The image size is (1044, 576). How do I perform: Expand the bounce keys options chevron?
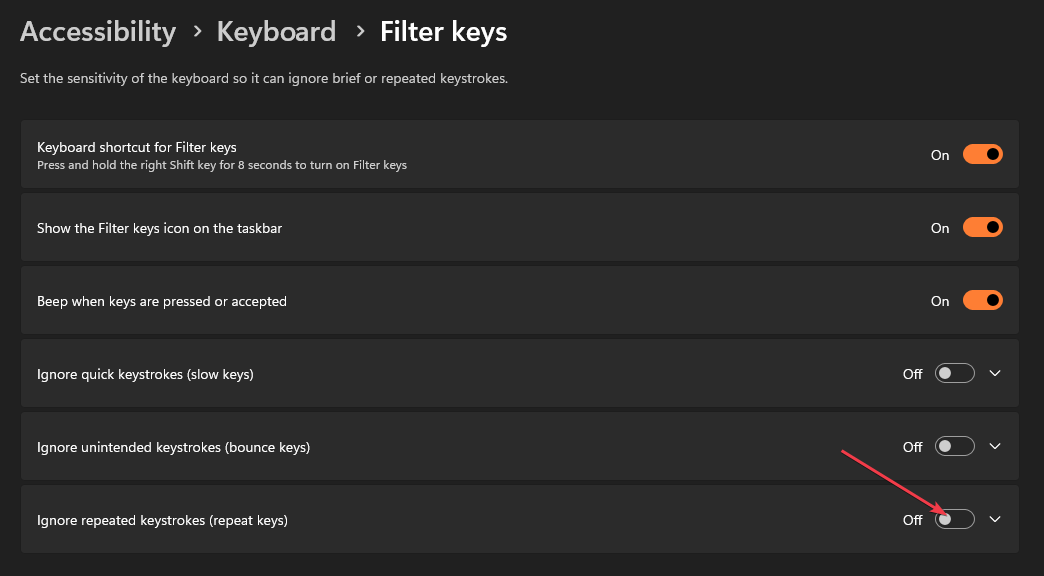click(995, 447)
